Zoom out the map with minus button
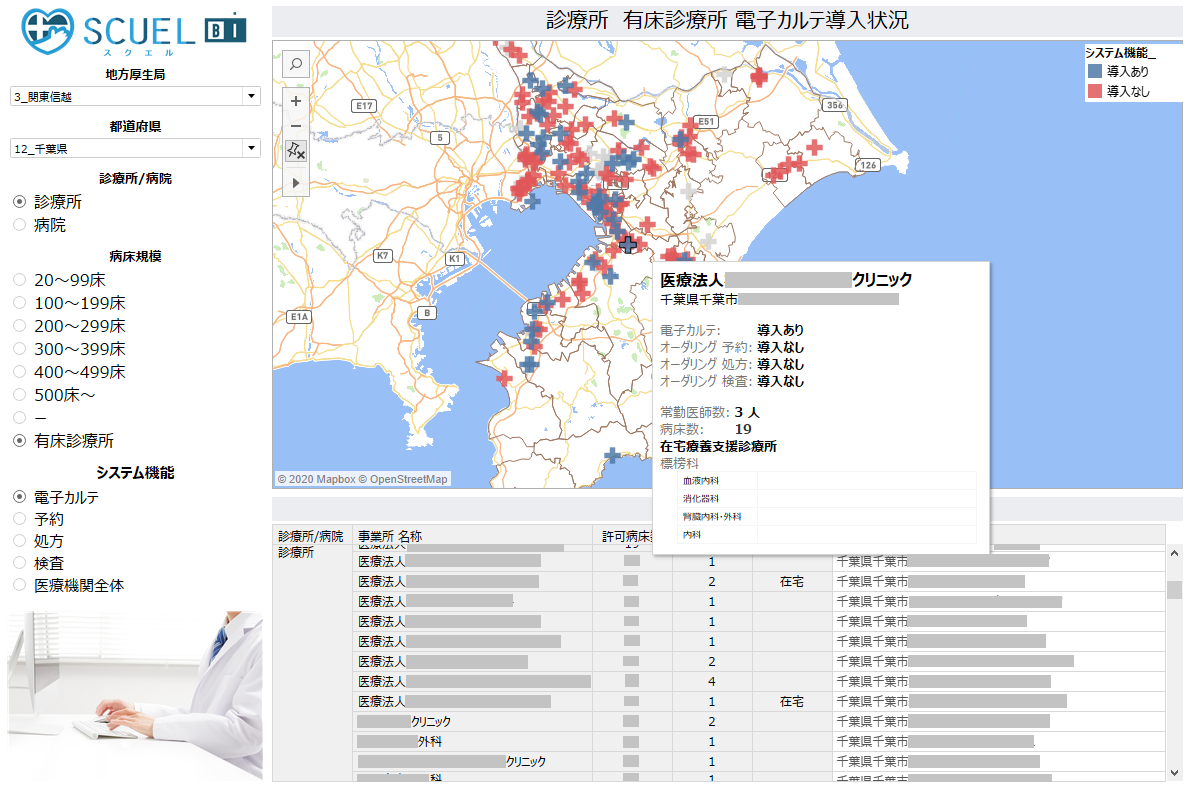The image size is (1189, 789). point(296,126)
